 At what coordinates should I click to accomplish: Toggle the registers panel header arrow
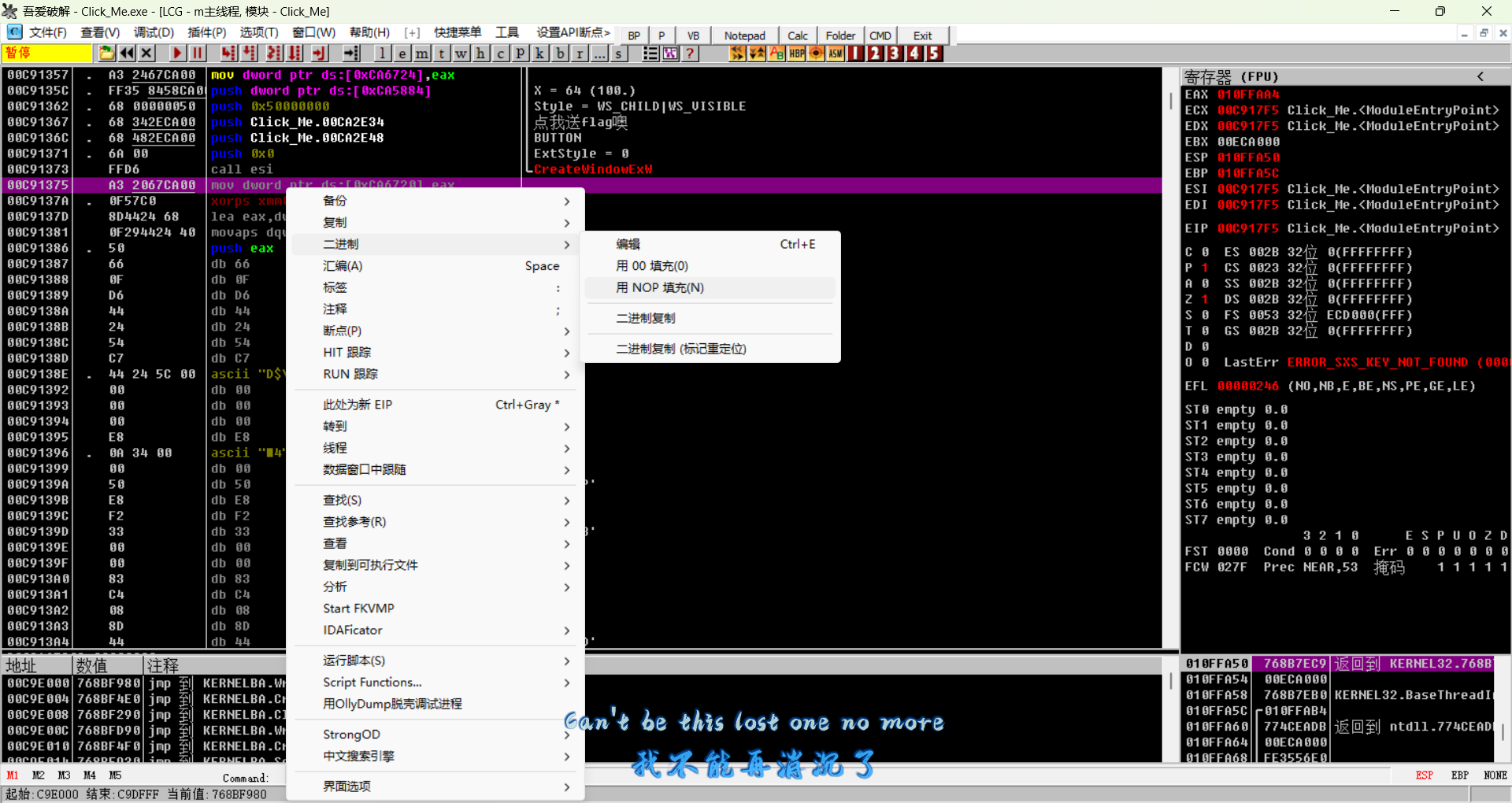pos(1480,76)
